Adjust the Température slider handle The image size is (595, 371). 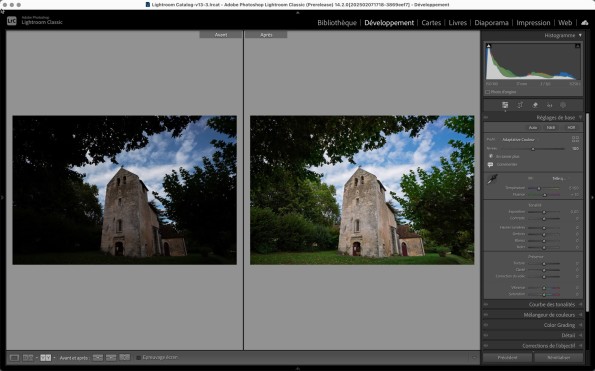pos(539,188)
